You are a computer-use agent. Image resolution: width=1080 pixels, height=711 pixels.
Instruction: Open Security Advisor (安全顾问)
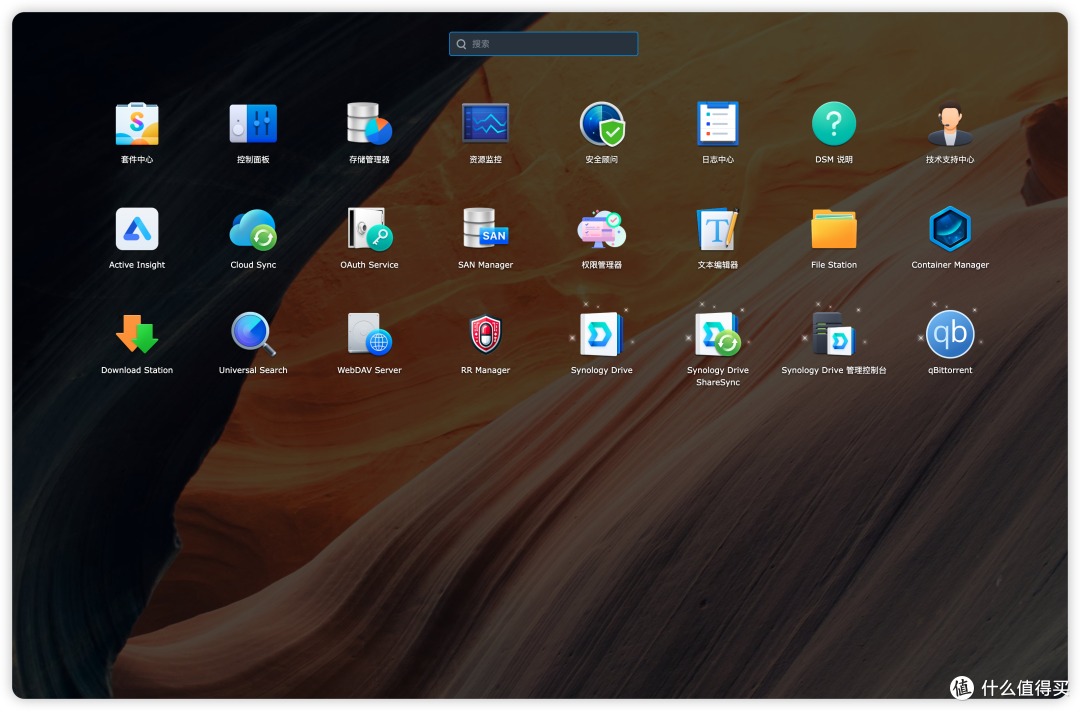tap(602, 125)
